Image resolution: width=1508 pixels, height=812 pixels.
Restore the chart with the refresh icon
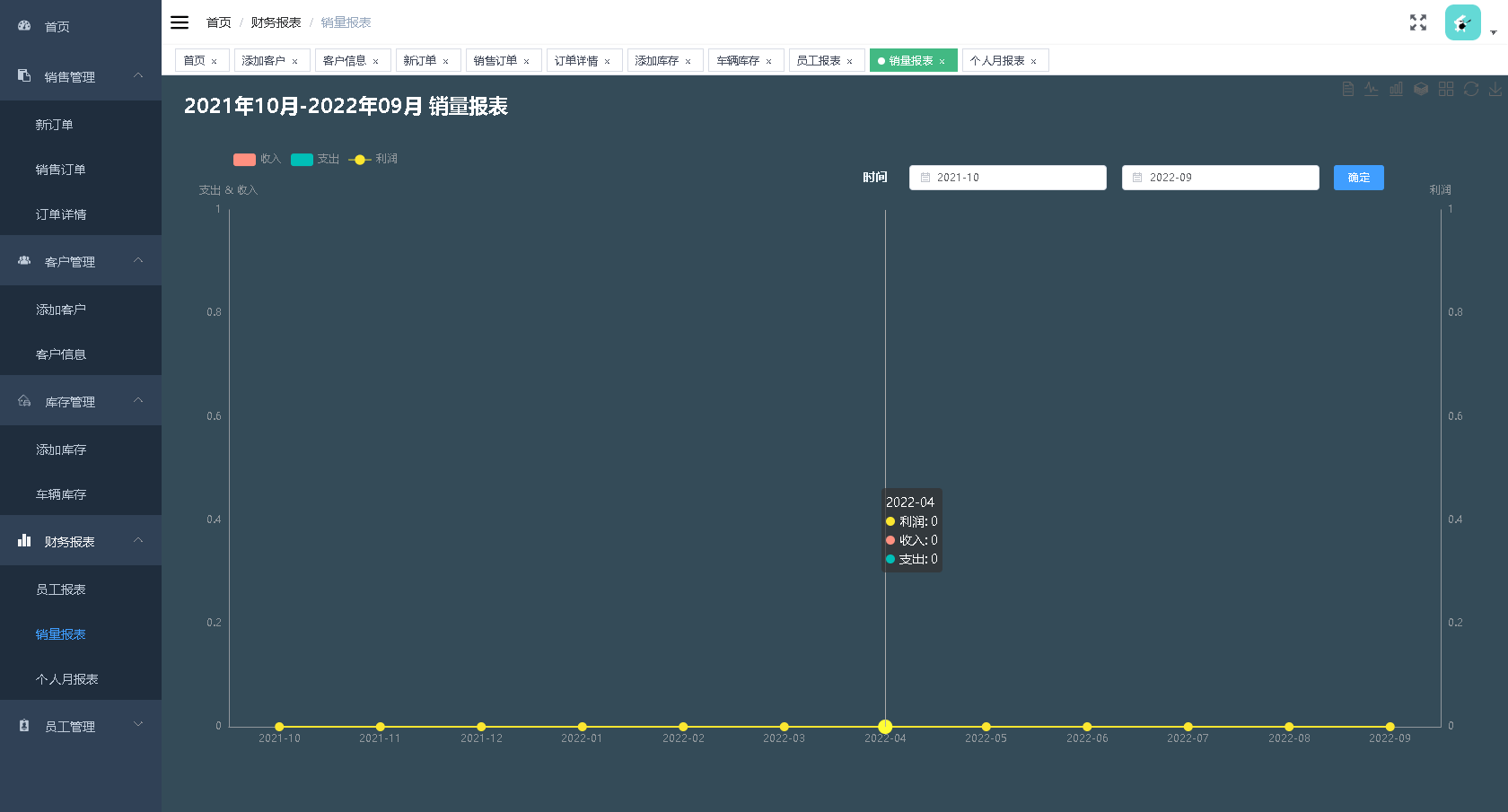coord(1471,89)
